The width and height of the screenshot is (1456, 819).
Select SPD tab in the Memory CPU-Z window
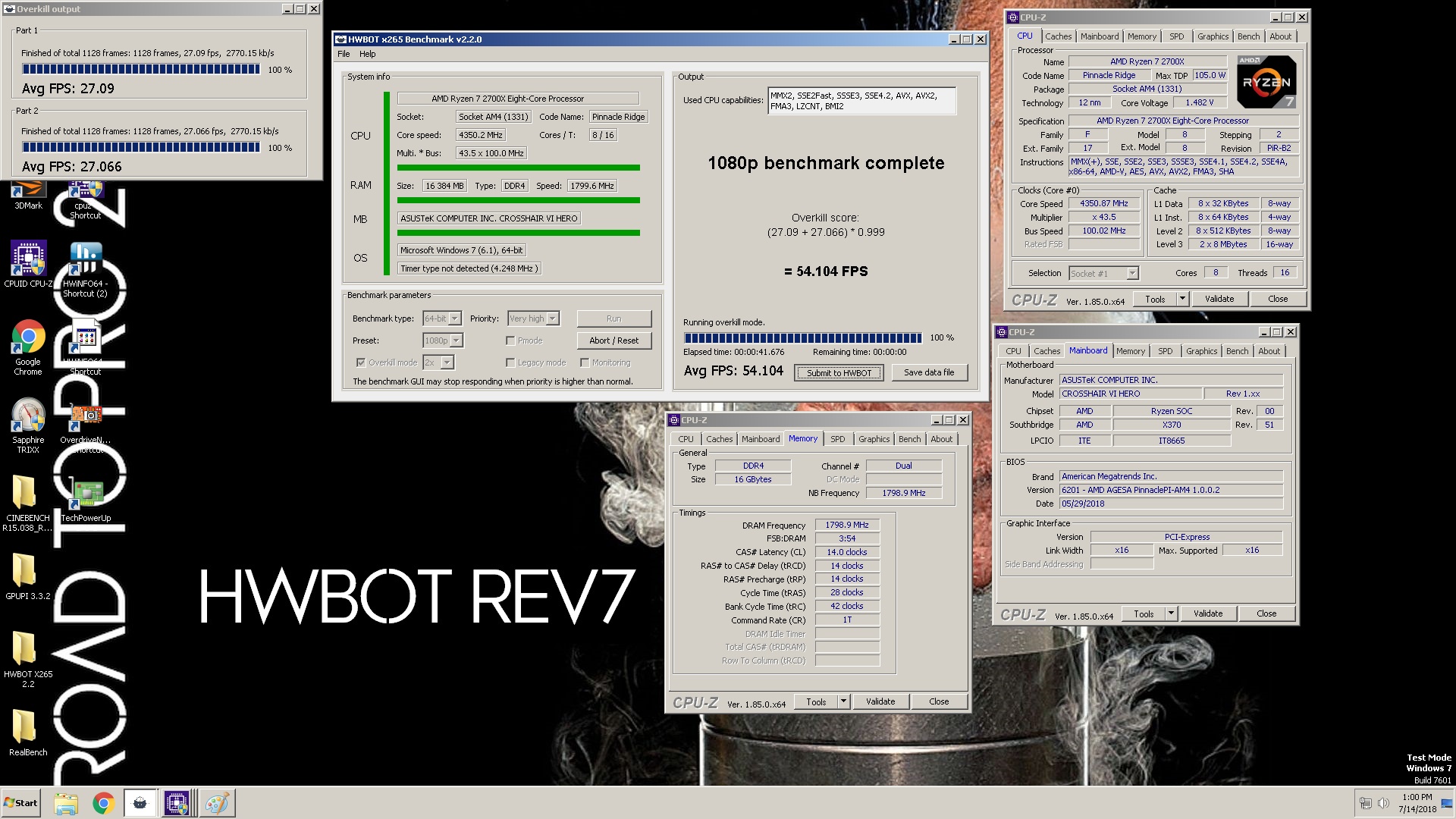pyautogui.click(x=837, y=439)
